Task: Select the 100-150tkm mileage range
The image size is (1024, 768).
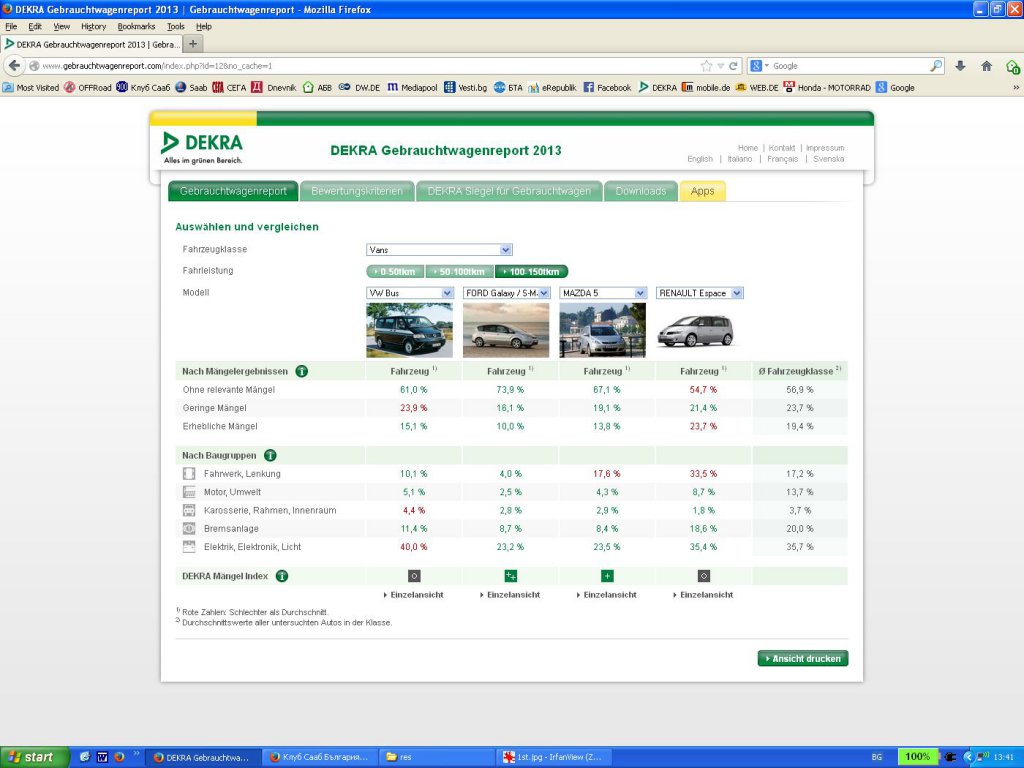Action: coord(531,272)
